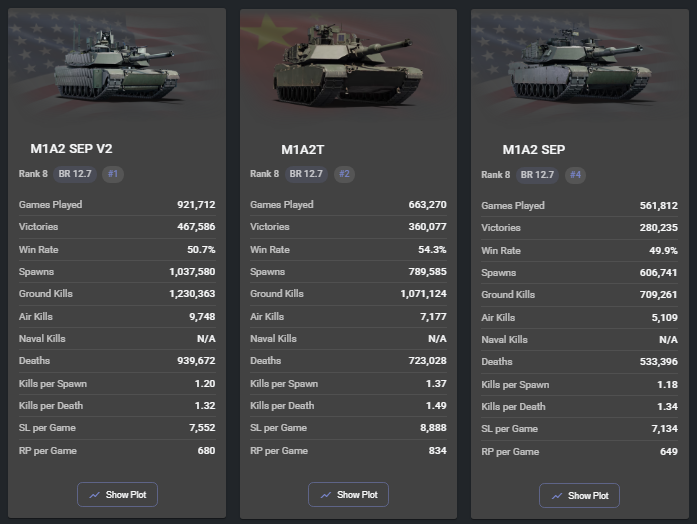Select Ground Kills row on M1A2 SEP V2
This screenshot has height=524, width=697.
pos(117,294)
